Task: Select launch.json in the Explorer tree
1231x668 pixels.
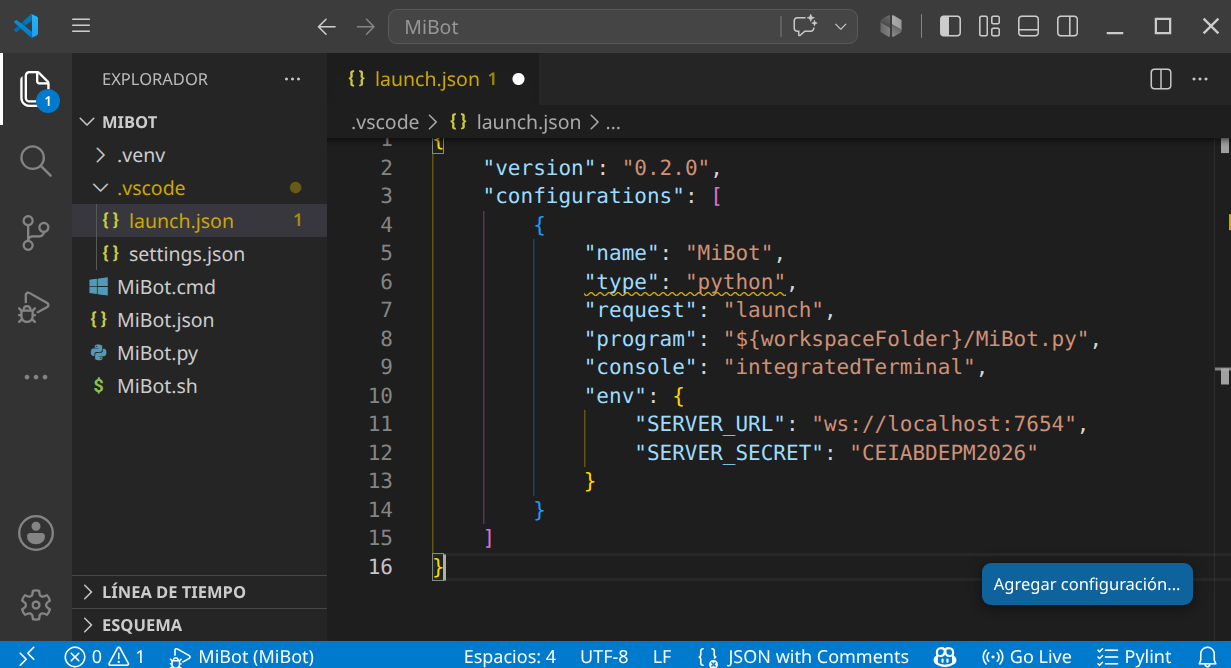Action: click(x=199, y=221)
